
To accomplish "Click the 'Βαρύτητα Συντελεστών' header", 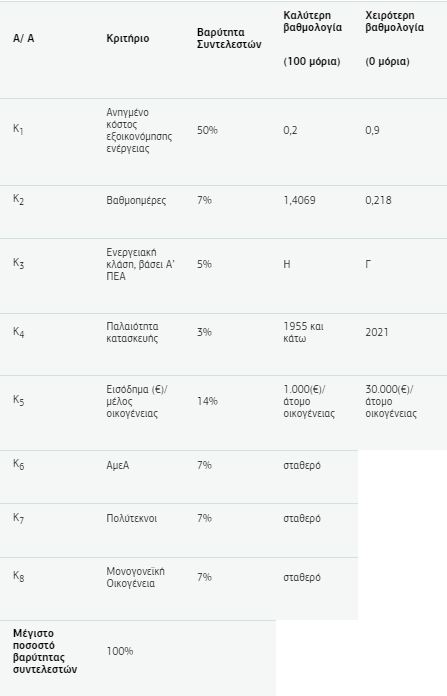I will [x=229, y=39].
